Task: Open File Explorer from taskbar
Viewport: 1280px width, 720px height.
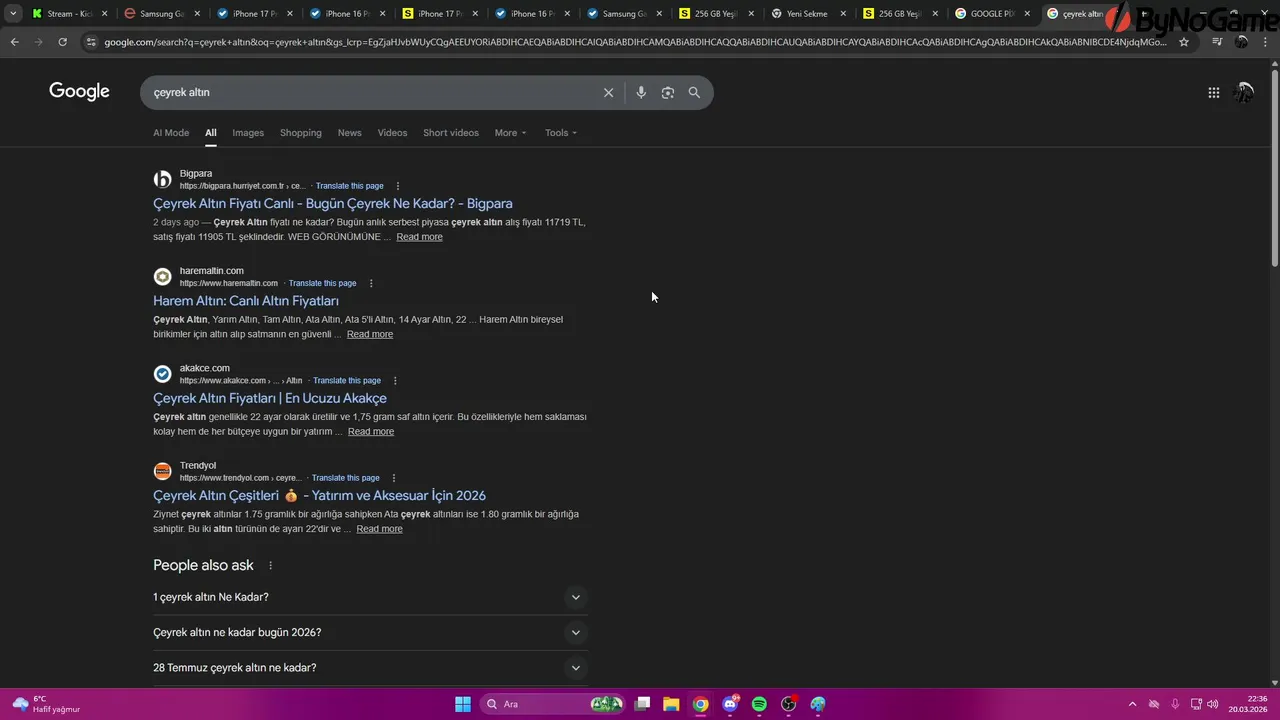Action: pos(671,704)
